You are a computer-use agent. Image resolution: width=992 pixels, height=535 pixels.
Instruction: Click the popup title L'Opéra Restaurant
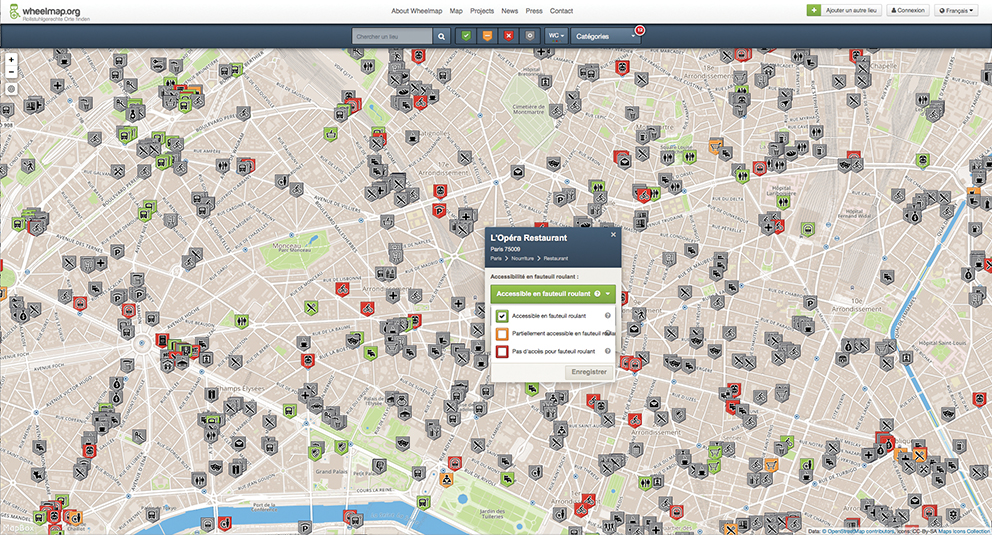tap(529, 238)
